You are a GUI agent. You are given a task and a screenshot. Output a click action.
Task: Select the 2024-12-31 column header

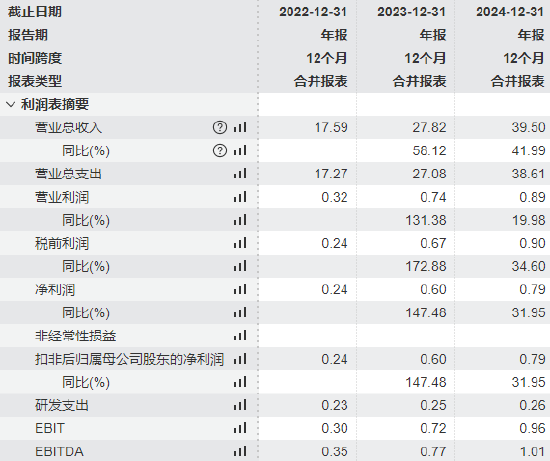point(510,12)
